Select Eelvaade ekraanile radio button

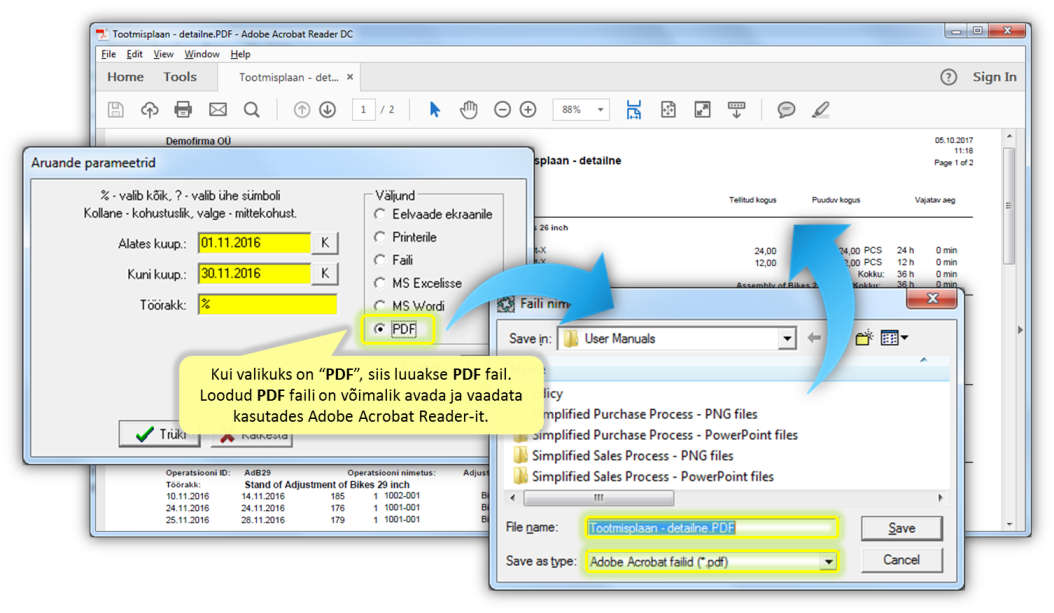pyautogui.click(x=380, y=214)
